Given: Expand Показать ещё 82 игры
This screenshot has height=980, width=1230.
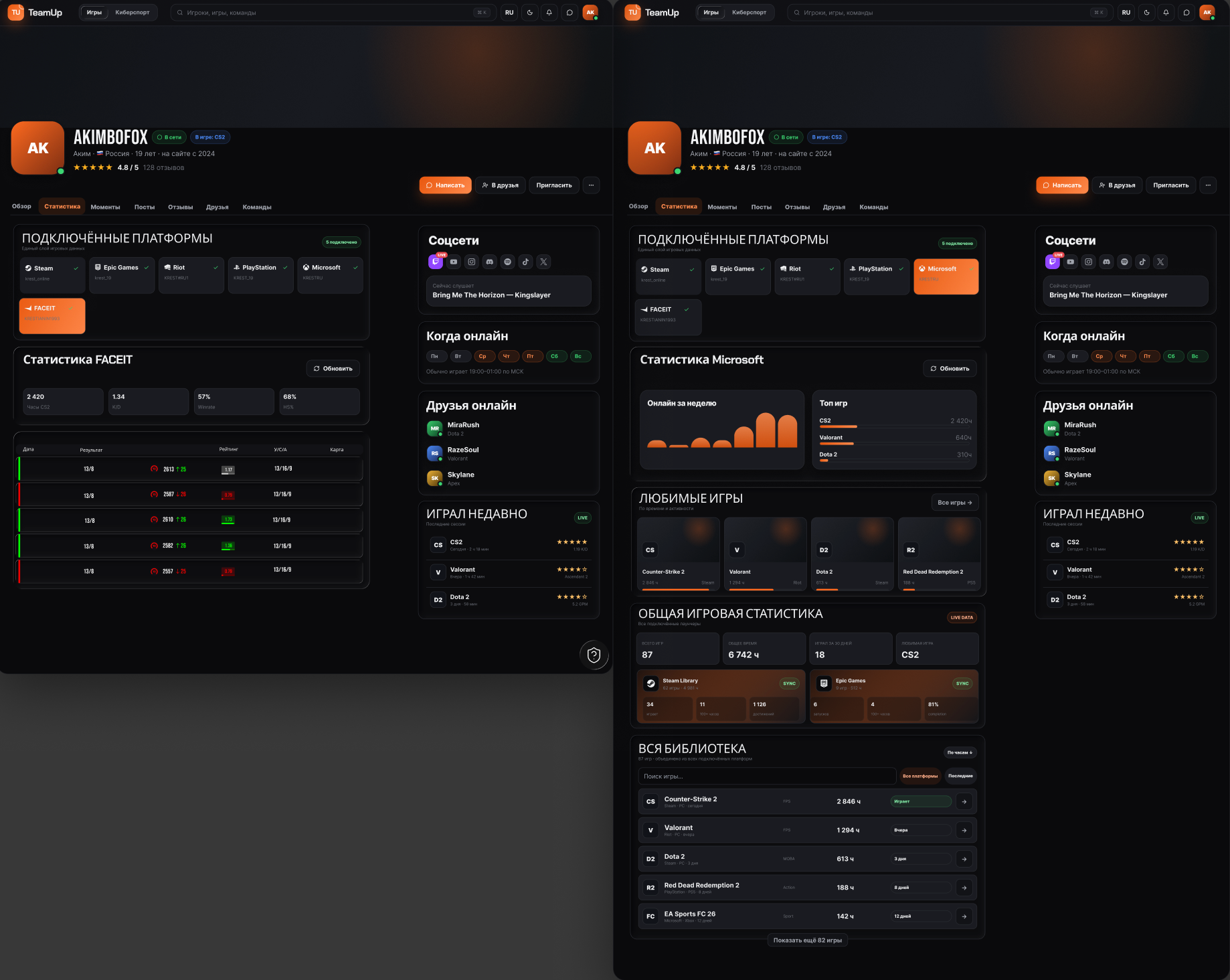Looking at the screenshot, I should pos(808,941).
